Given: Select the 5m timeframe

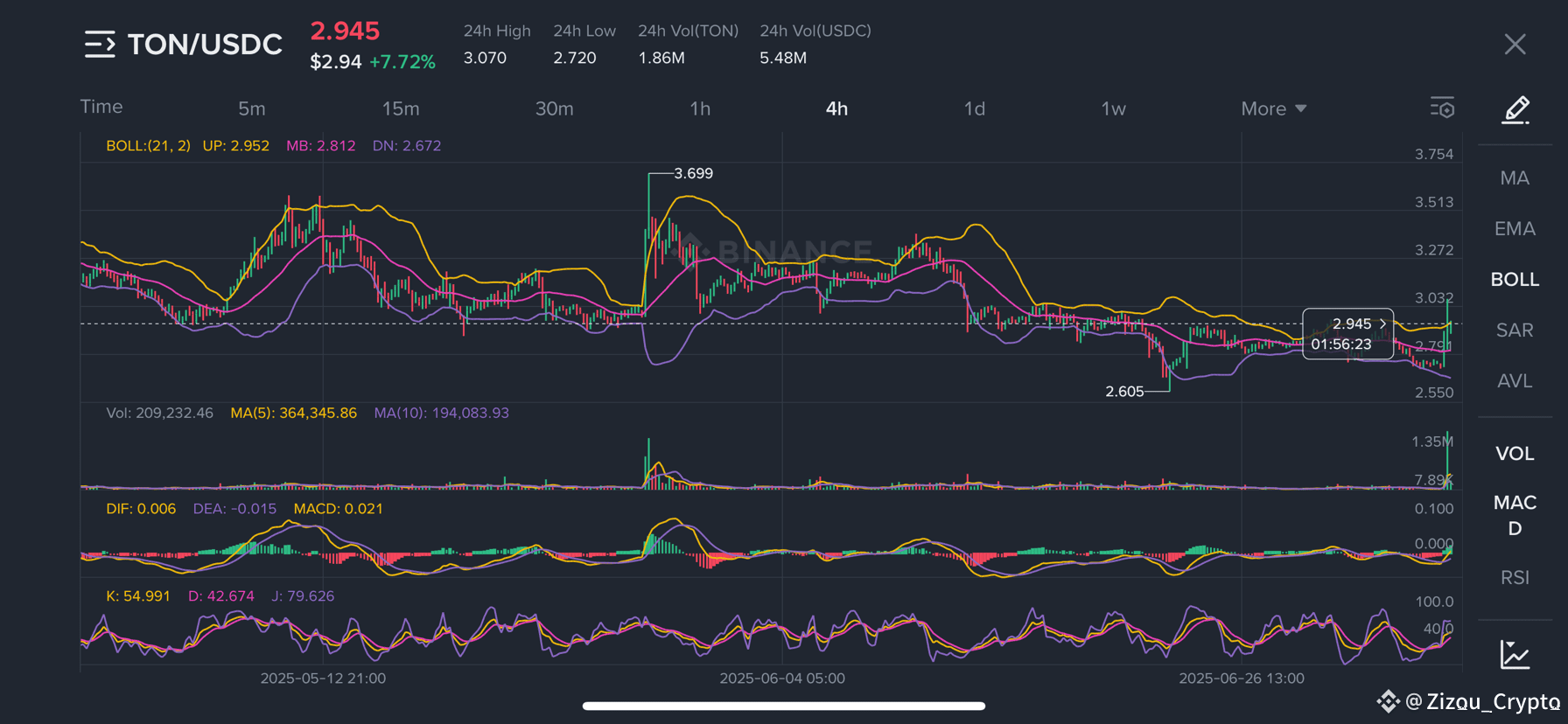Looking at the screenshot, I should 252,108.
